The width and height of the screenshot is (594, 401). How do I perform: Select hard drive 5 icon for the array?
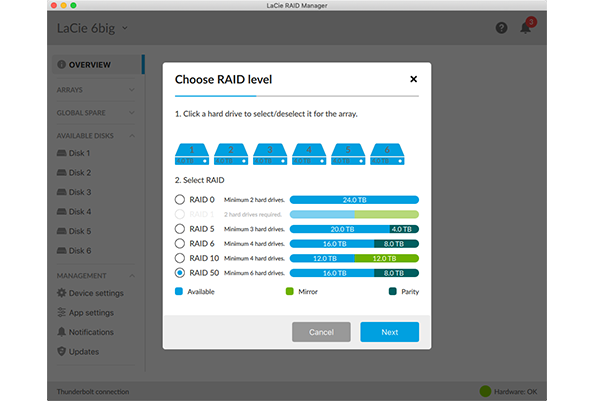coord(348,154)
